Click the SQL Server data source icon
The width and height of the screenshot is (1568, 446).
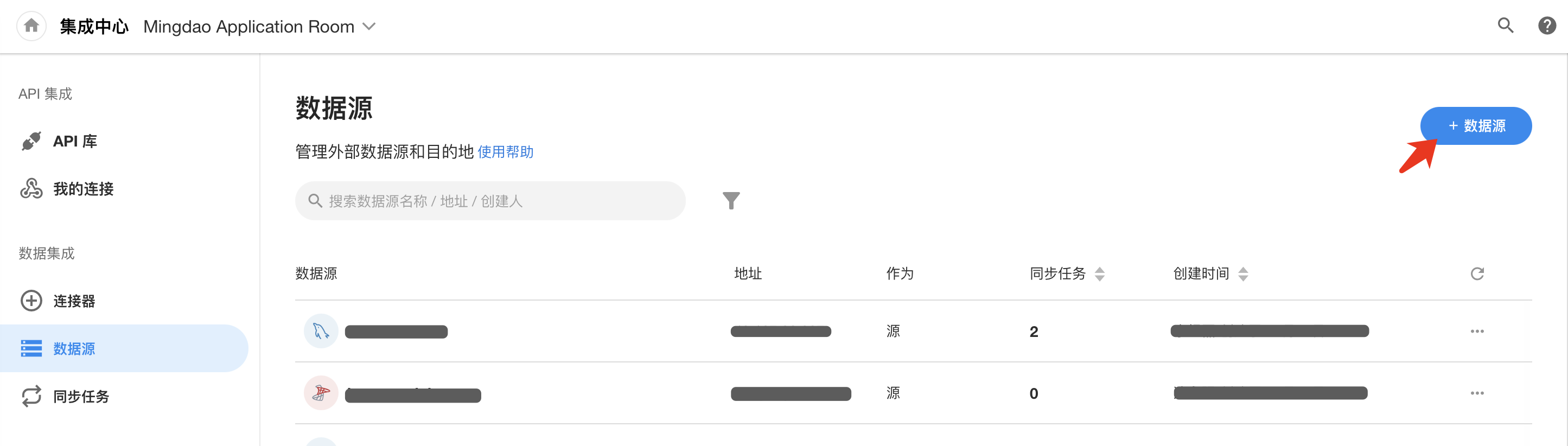coord(321,393)
